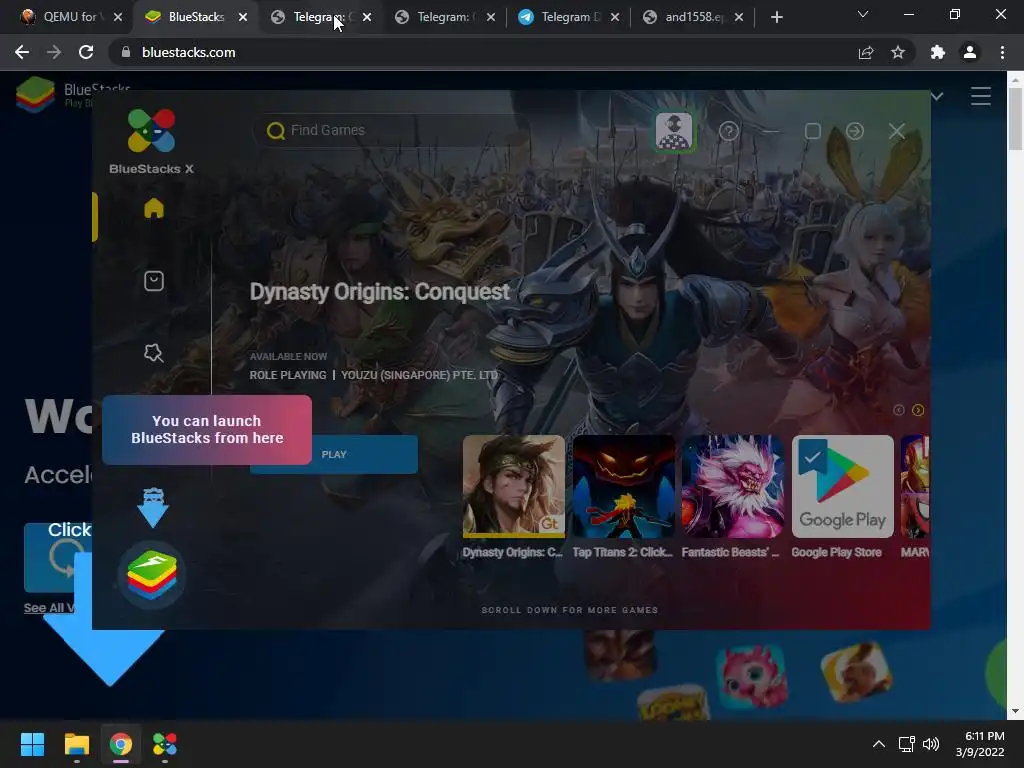Switch to the first Telegram tab
The height and width of the screenshot is (768, 1024).
coord(320,17)
